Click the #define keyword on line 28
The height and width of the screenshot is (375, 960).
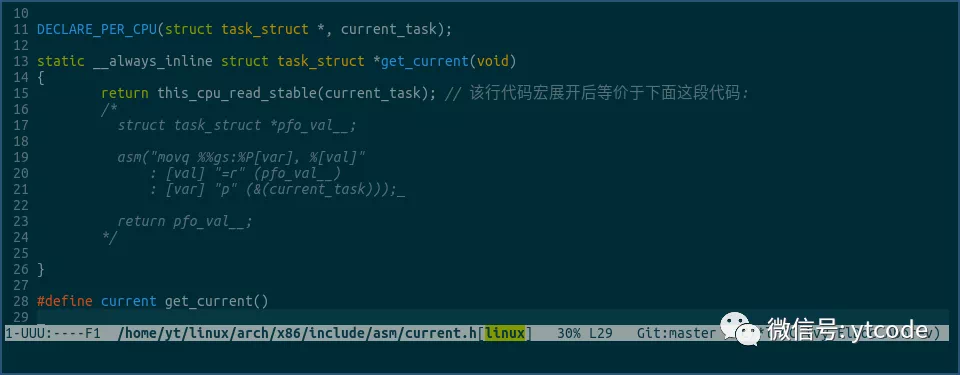[64, 301]
